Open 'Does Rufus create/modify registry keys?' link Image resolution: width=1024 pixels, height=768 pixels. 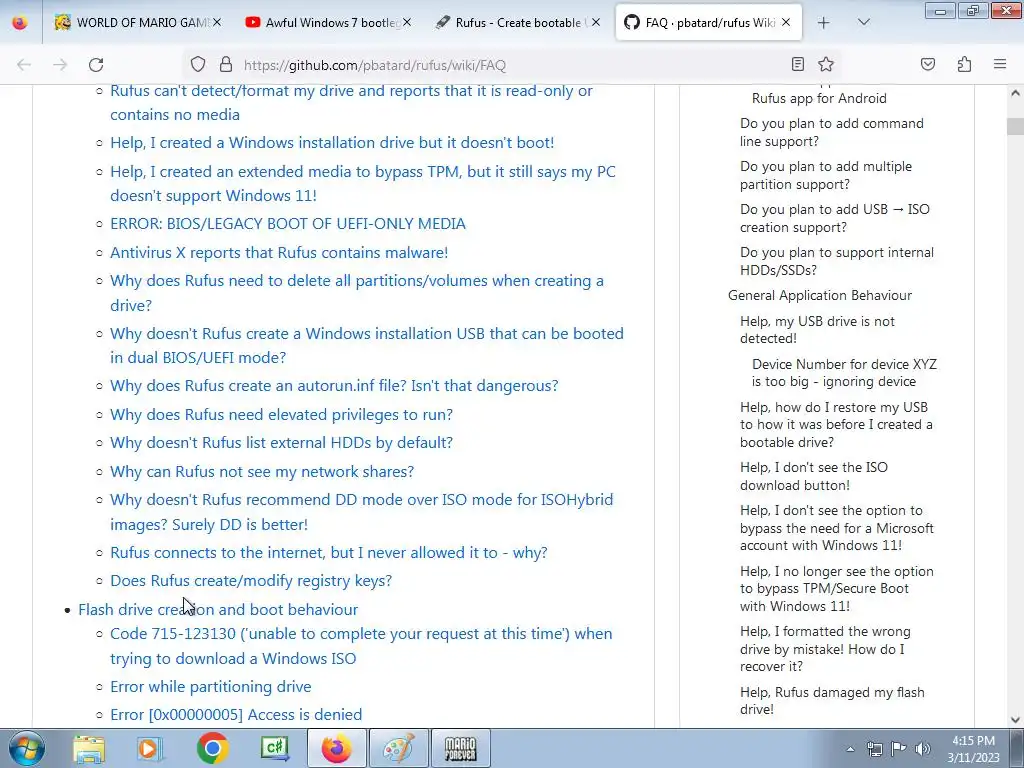(251, 581)
